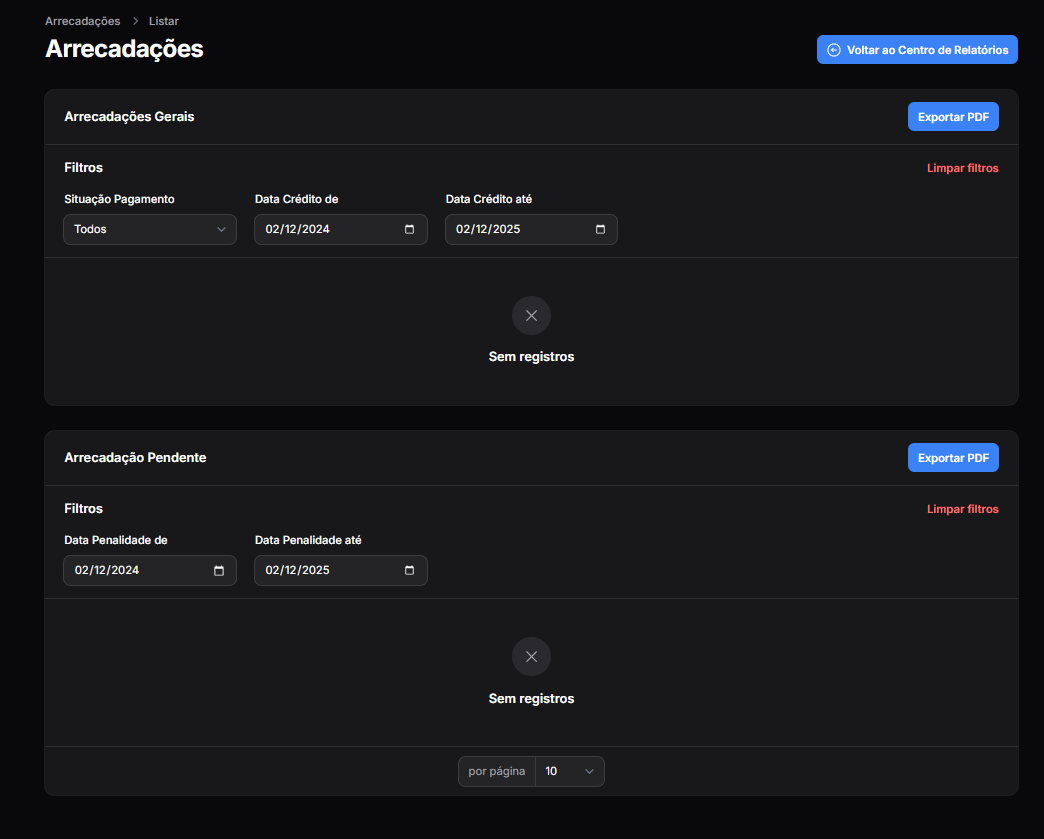Clear filters in Arrecadação Pendente section
1044x839 pixels.
(x=962, y=509)
